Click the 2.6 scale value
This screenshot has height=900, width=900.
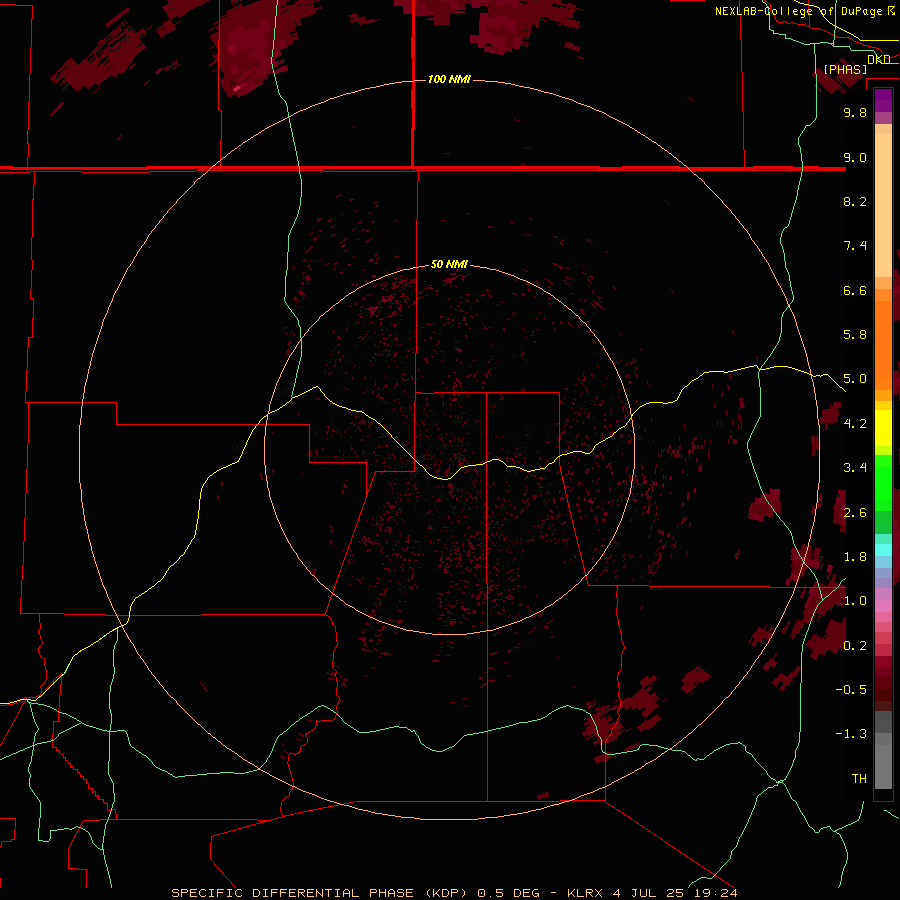[855, 513]
